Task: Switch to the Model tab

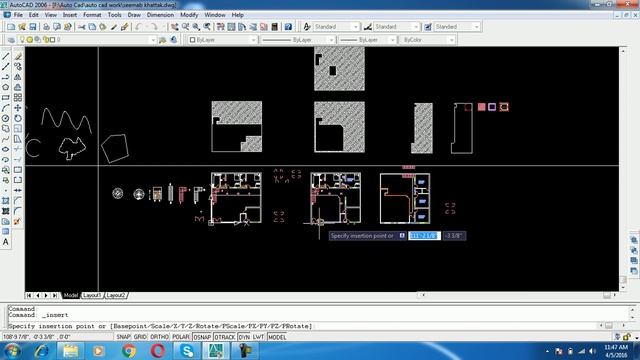Action: pos(70,295)
